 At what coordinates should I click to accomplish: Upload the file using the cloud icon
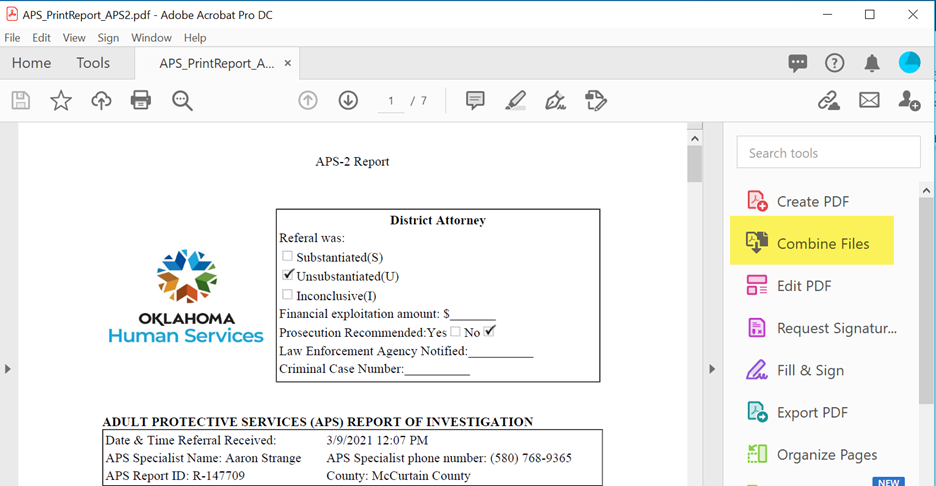click(101, 100)
